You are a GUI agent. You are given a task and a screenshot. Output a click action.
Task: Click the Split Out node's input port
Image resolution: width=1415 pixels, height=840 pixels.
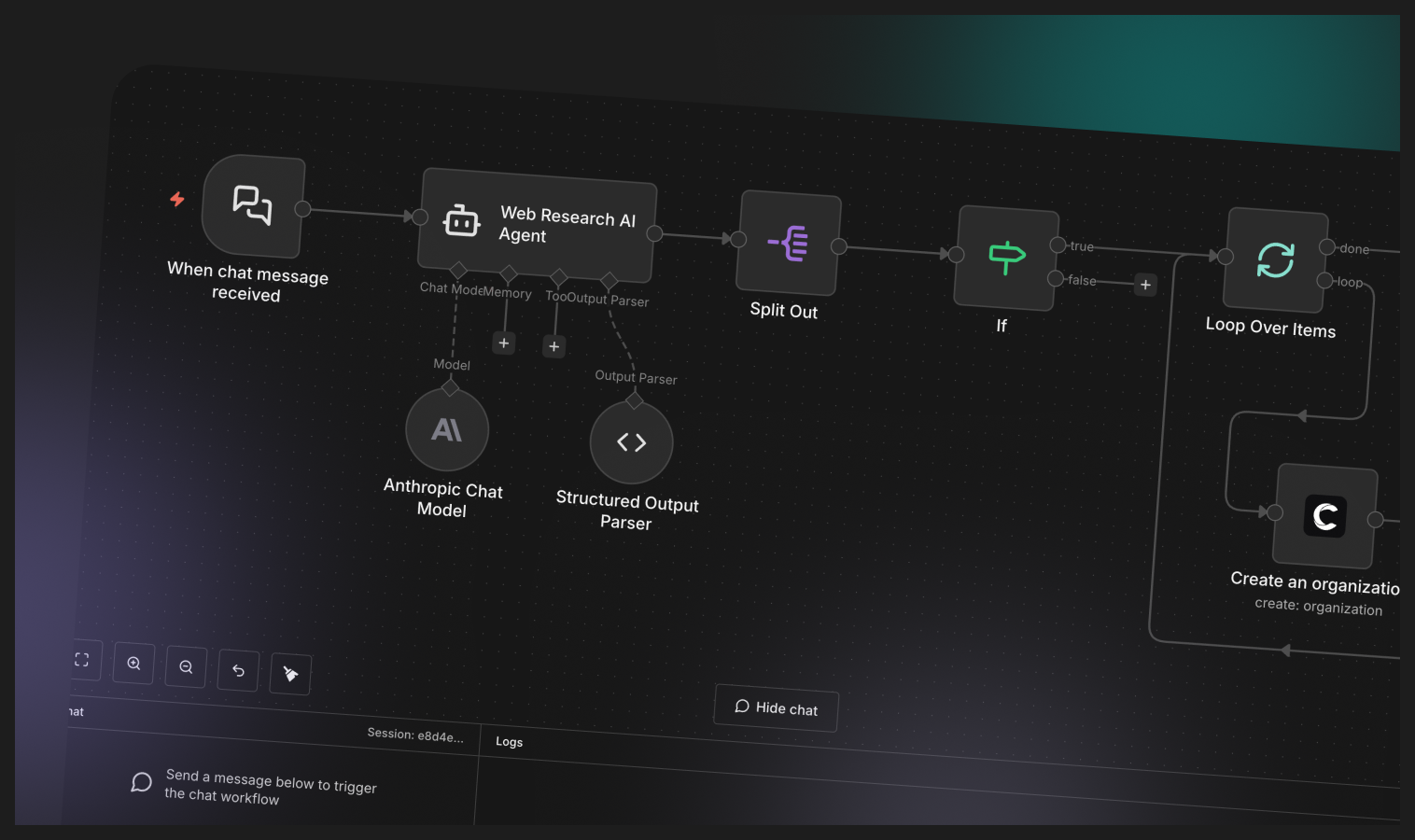[738, 239]
